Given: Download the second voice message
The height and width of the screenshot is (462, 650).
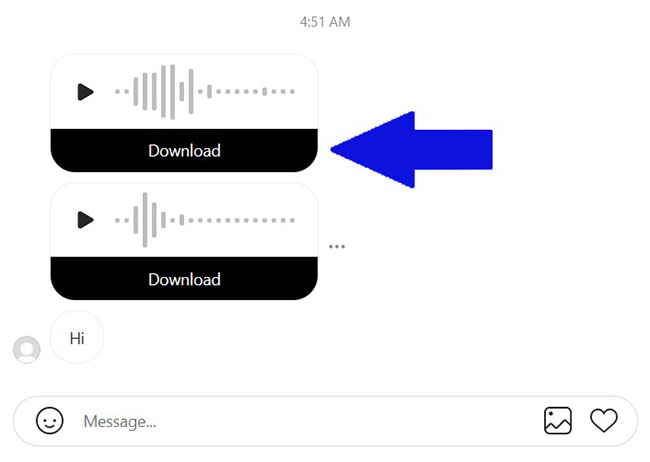Looking at the screenshot, I should (x=184, y=279).
